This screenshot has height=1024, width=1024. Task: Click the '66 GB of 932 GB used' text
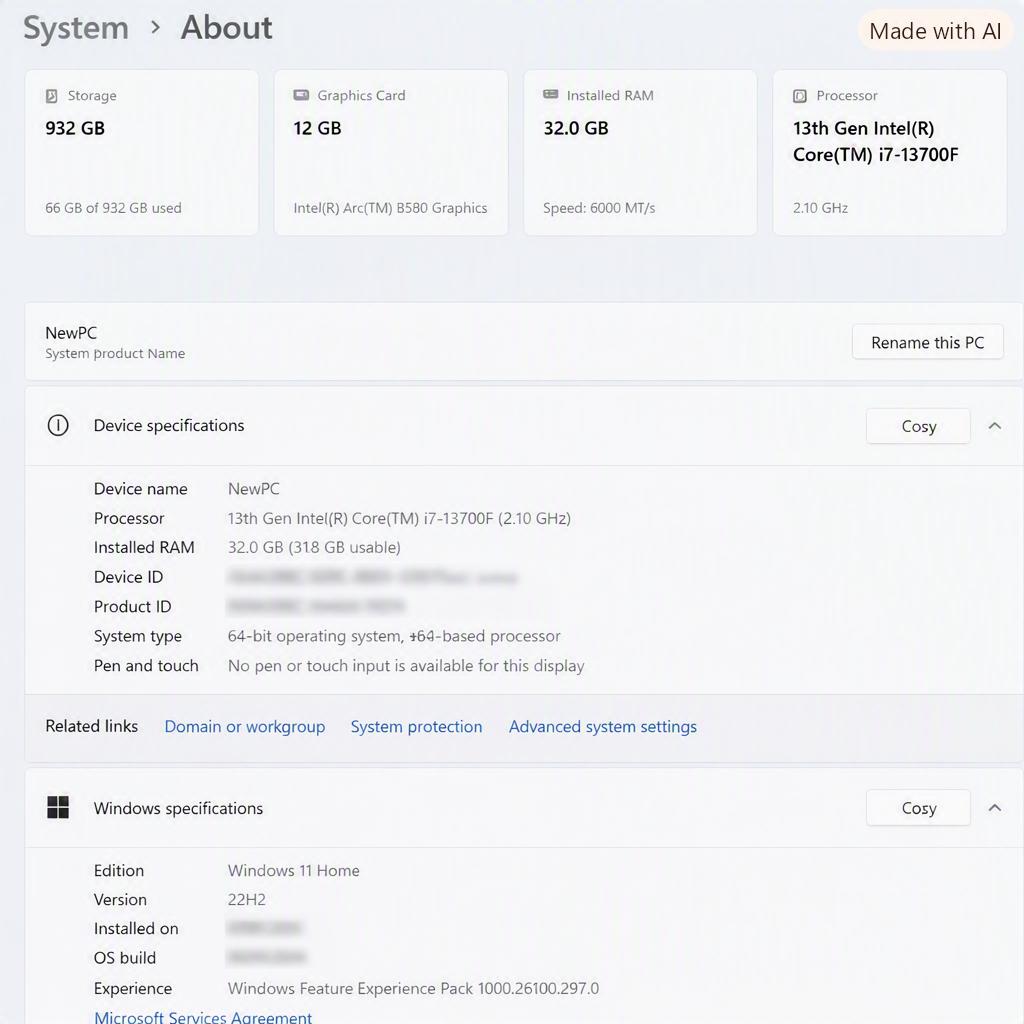coord(113,208)
